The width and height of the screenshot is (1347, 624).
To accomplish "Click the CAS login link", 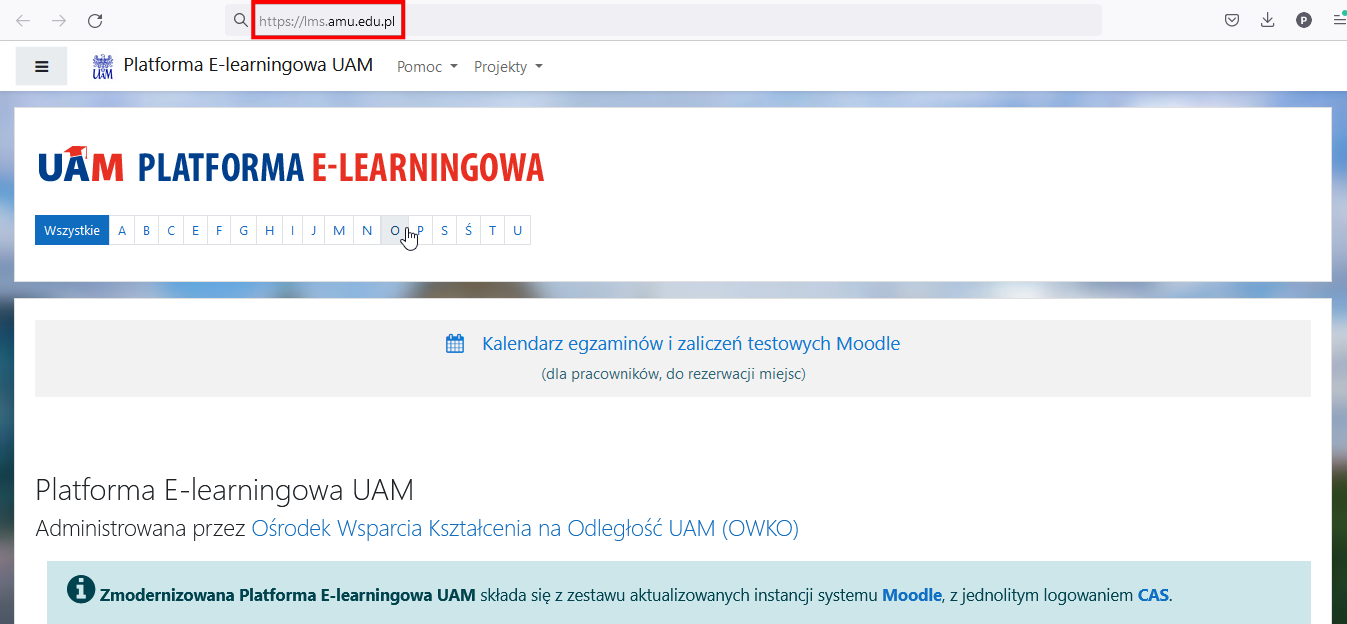I will pos(1152,594).
